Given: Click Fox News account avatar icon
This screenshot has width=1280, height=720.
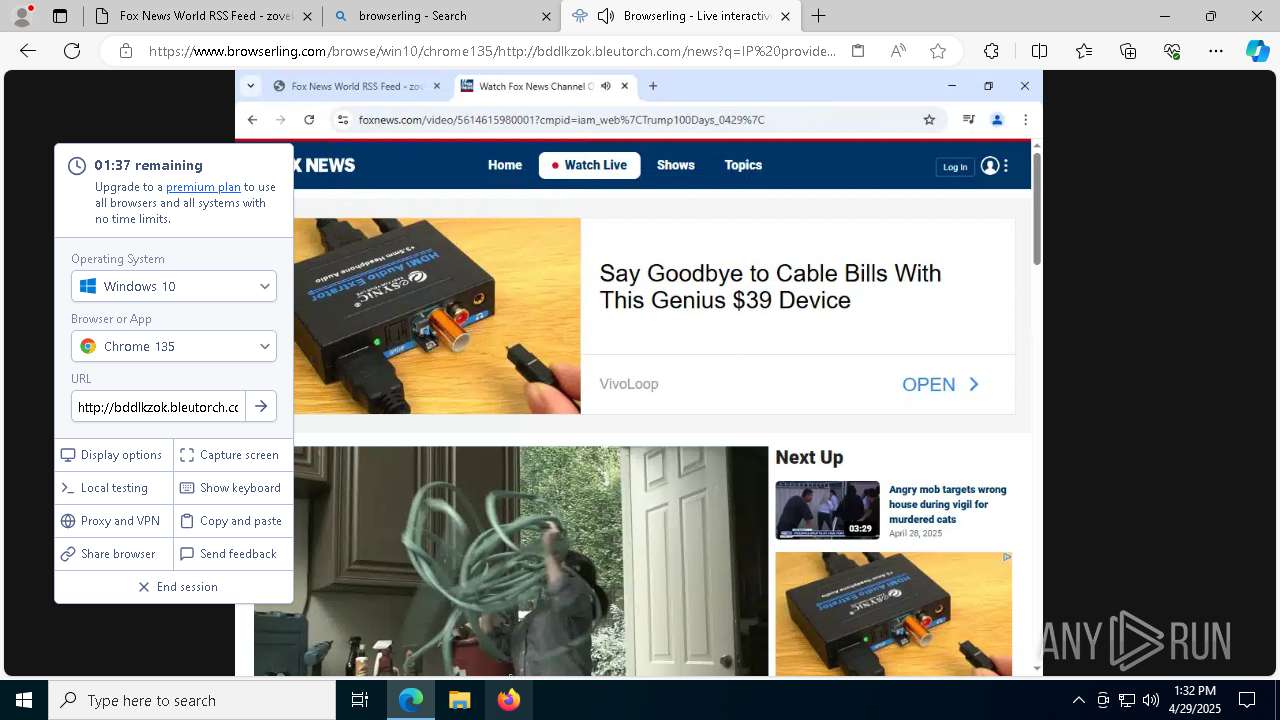Looking at the screenshot, I should click(x=990, y=166).
